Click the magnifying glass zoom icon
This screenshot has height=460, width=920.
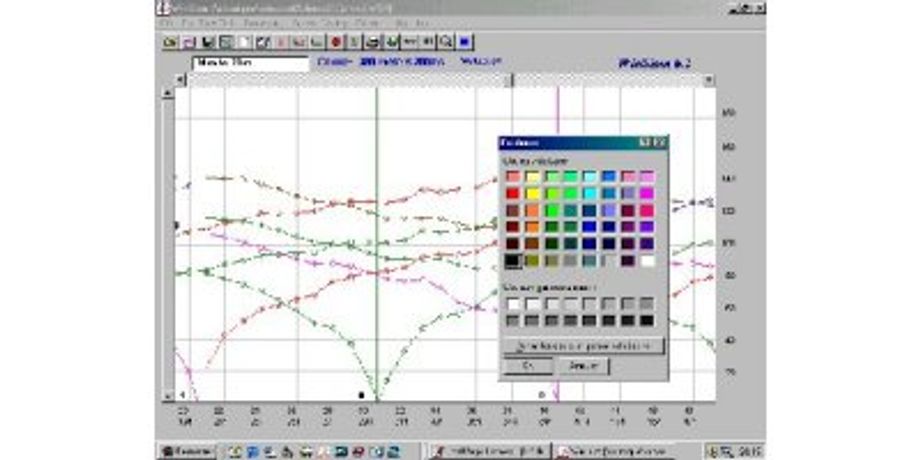(x=446, y=42)
